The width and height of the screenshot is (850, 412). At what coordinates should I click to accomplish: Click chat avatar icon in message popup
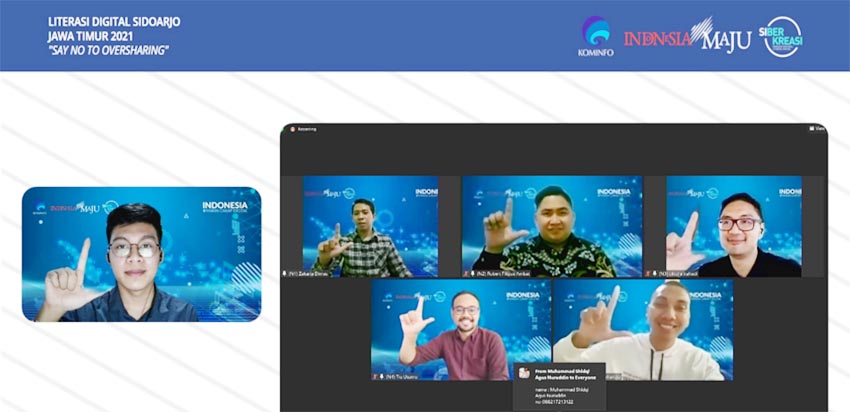pyautogui.click(x=524, y=373)
